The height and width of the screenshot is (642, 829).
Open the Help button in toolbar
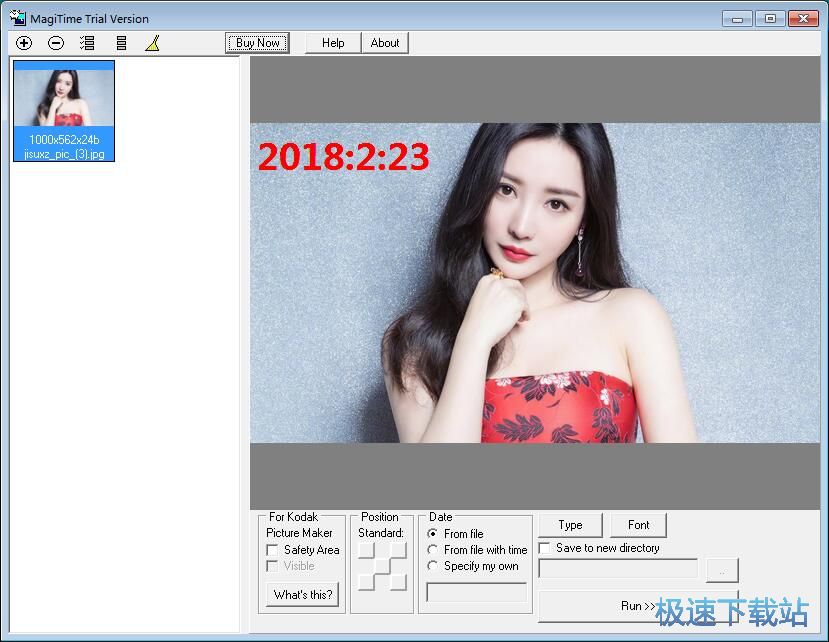click(333, 43)
